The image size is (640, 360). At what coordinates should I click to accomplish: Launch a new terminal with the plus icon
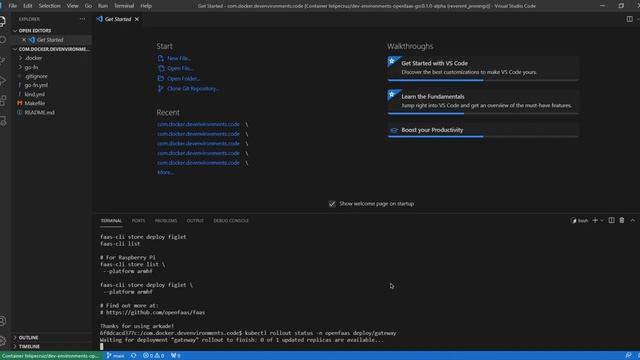[x=595, y=220]
